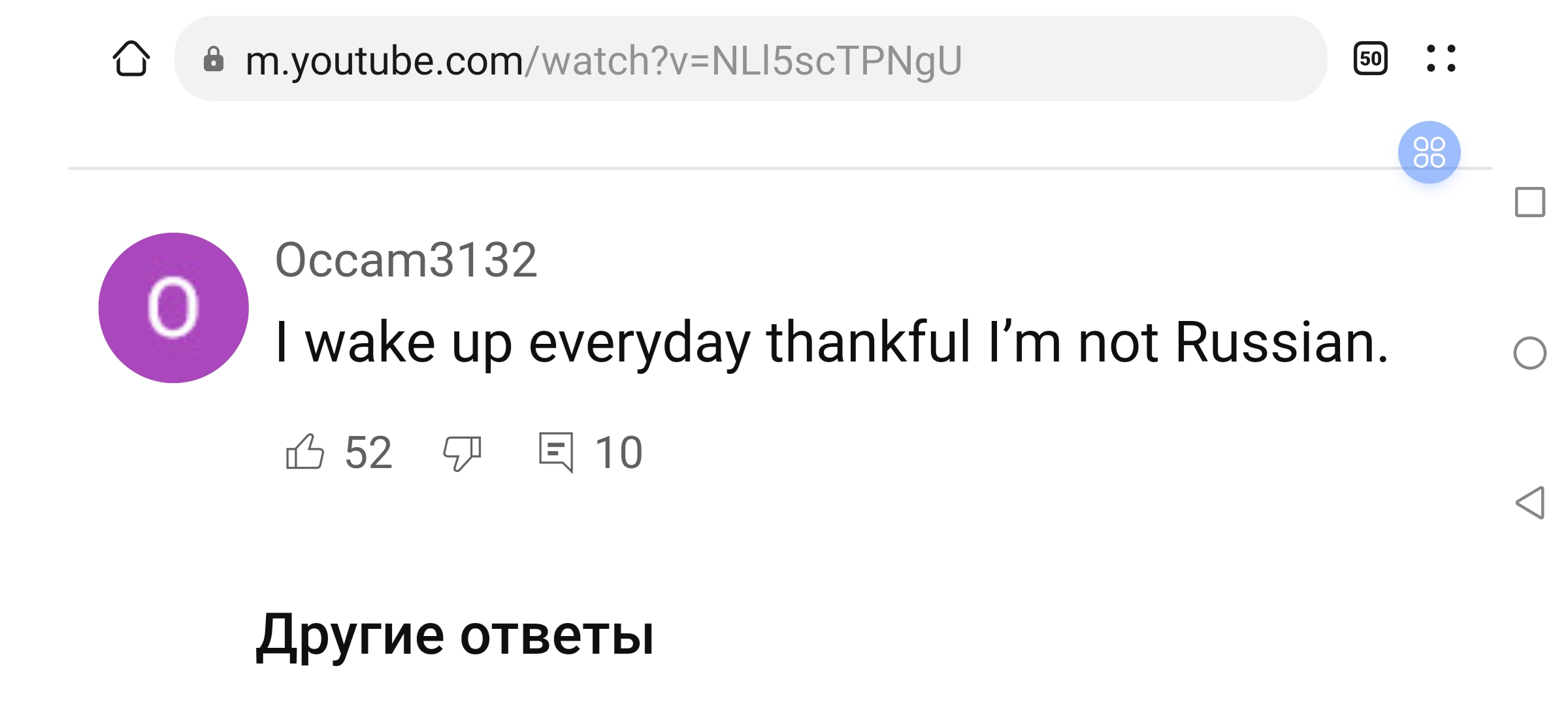Click the padlock site security icon

click(214, 59)
